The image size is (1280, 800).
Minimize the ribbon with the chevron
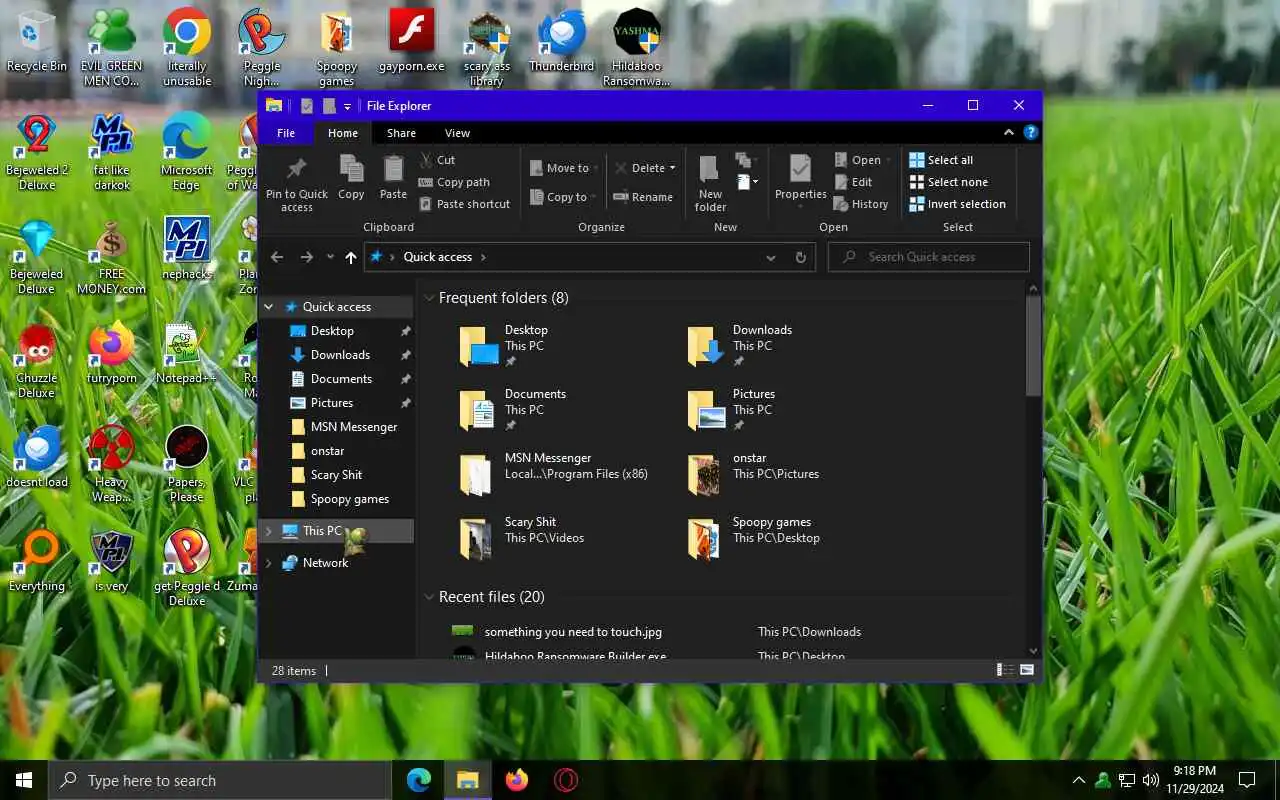[x=1009, y=132]
